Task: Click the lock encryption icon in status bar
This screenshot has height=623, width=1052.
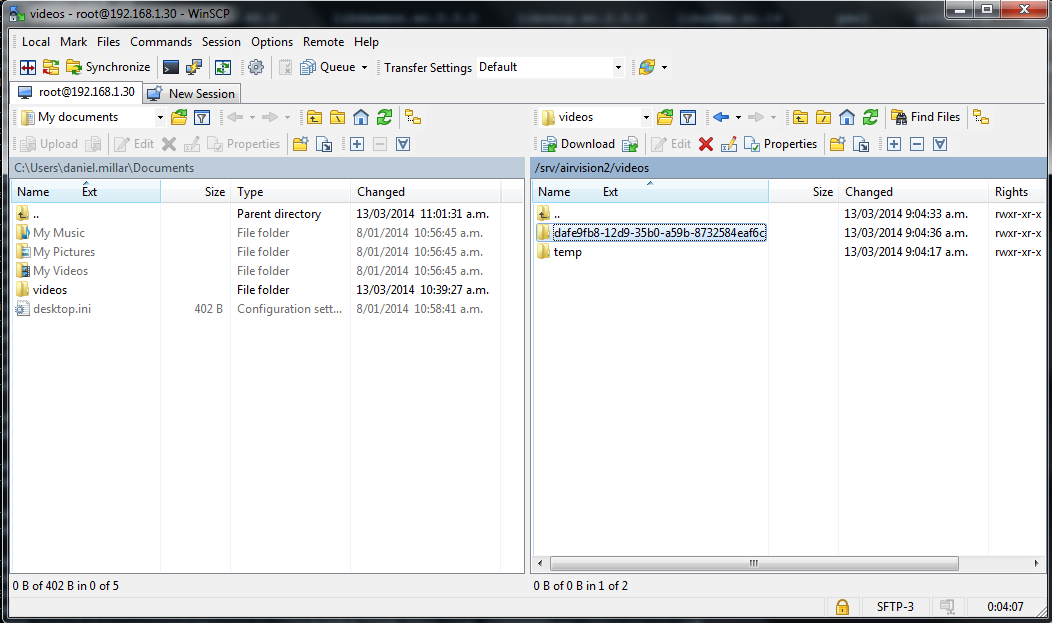Action: pos(842,607)
